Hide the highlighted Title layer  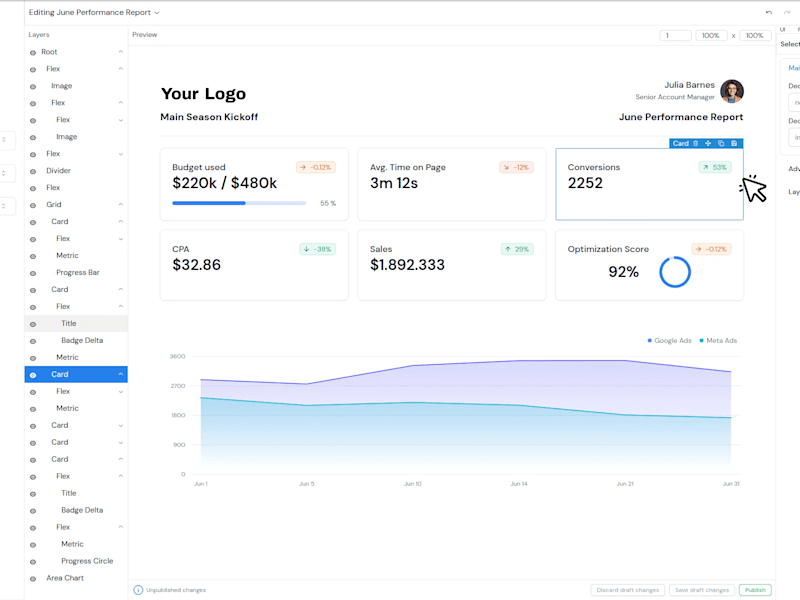click(x=33, y=324)
